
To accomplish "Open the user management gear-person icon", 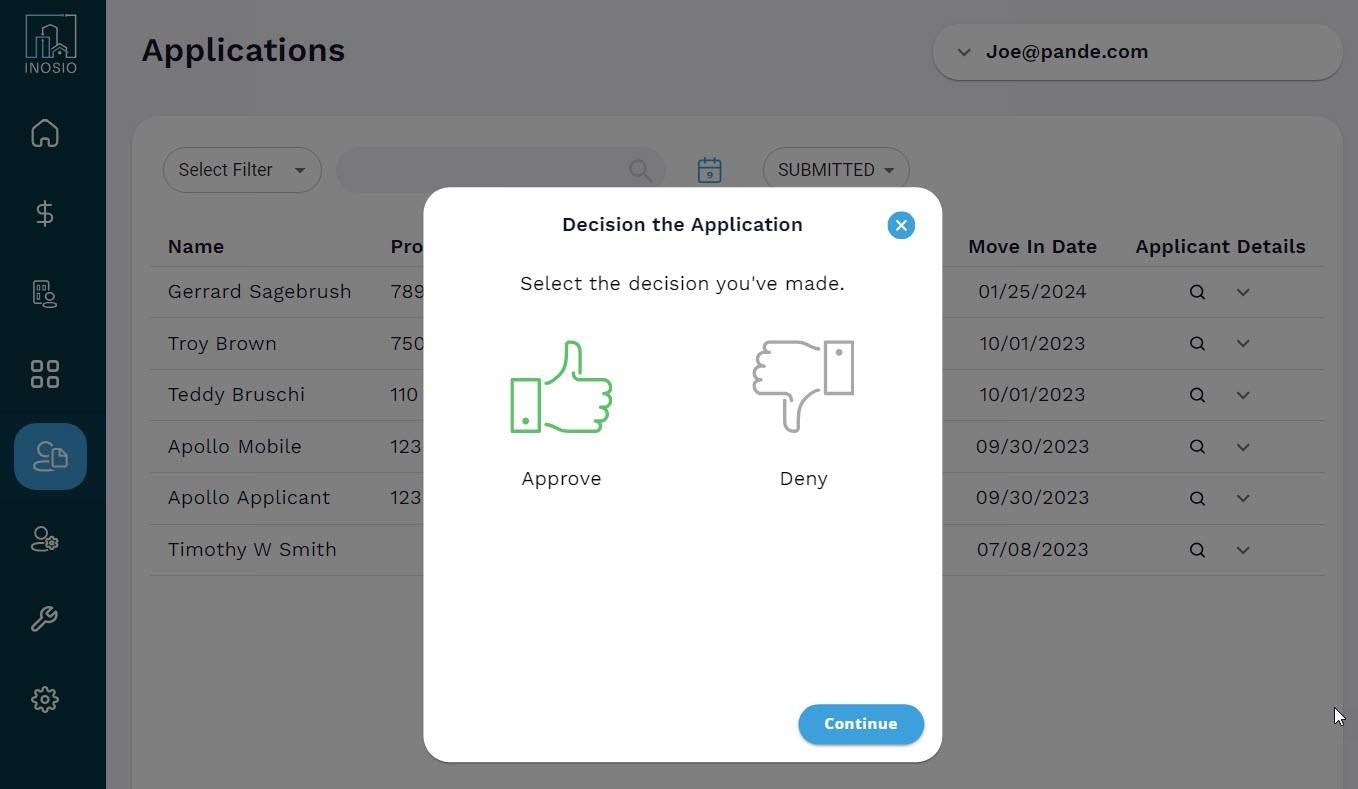I will click(45, 540).
